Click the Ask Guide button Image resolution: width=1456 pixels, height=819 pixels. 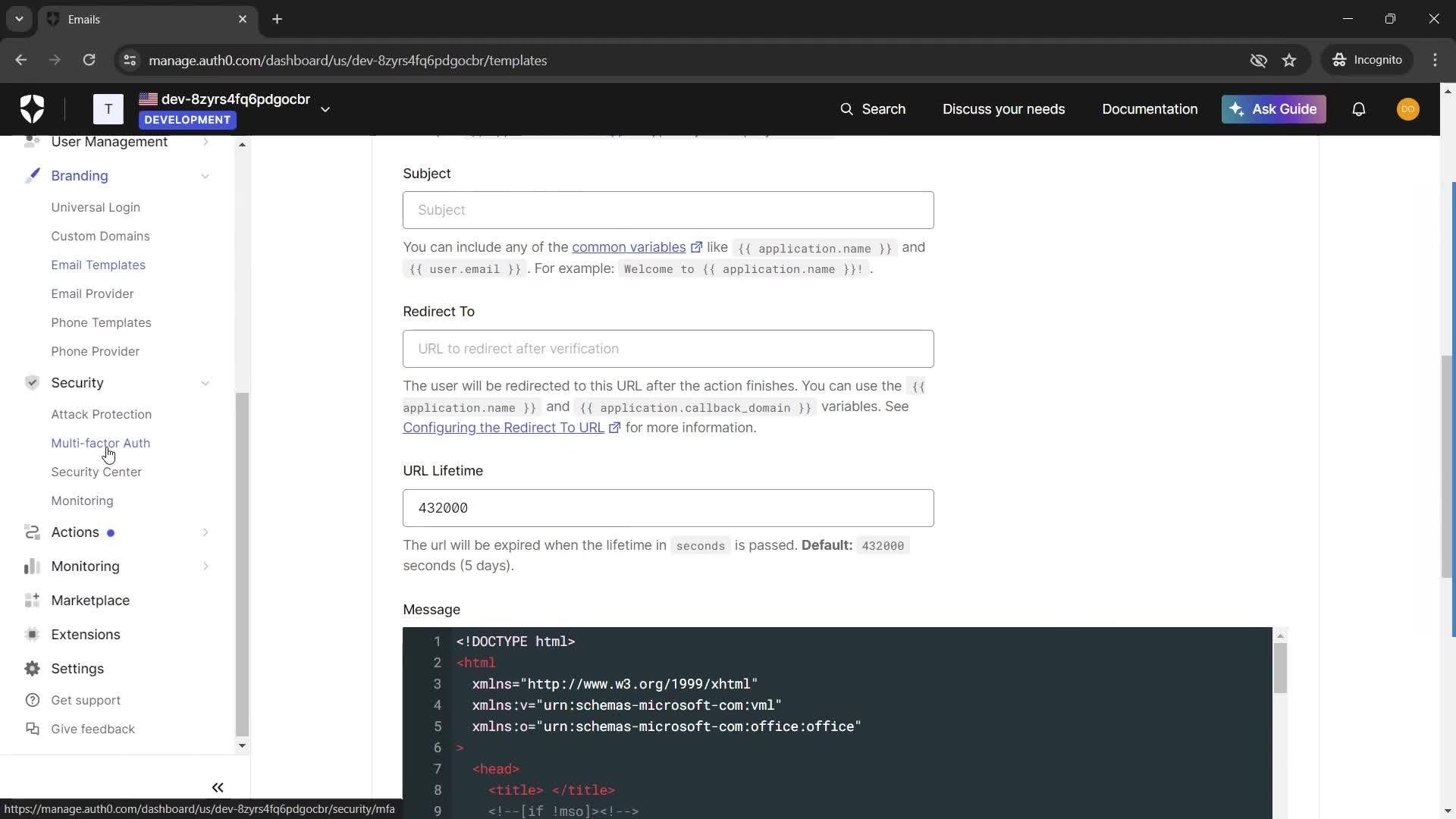pyautogui.click(x=1273, y=109)
